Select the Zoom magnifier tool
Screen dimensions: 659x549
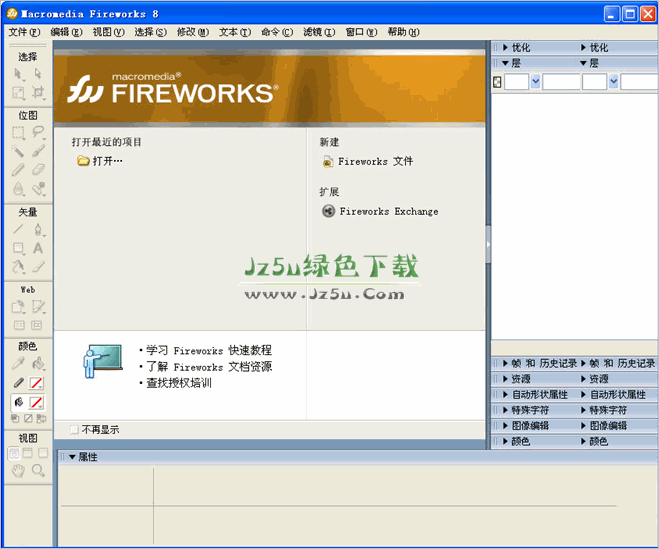38,471
